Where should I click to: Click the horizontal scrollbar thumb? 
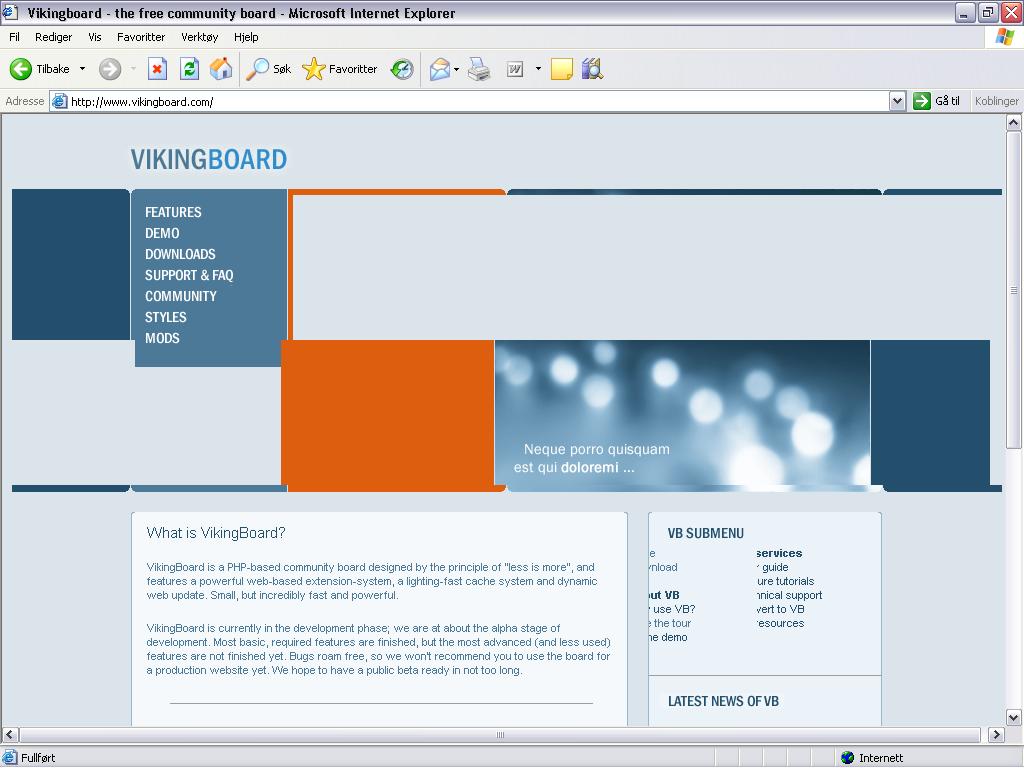click(500, 735)
